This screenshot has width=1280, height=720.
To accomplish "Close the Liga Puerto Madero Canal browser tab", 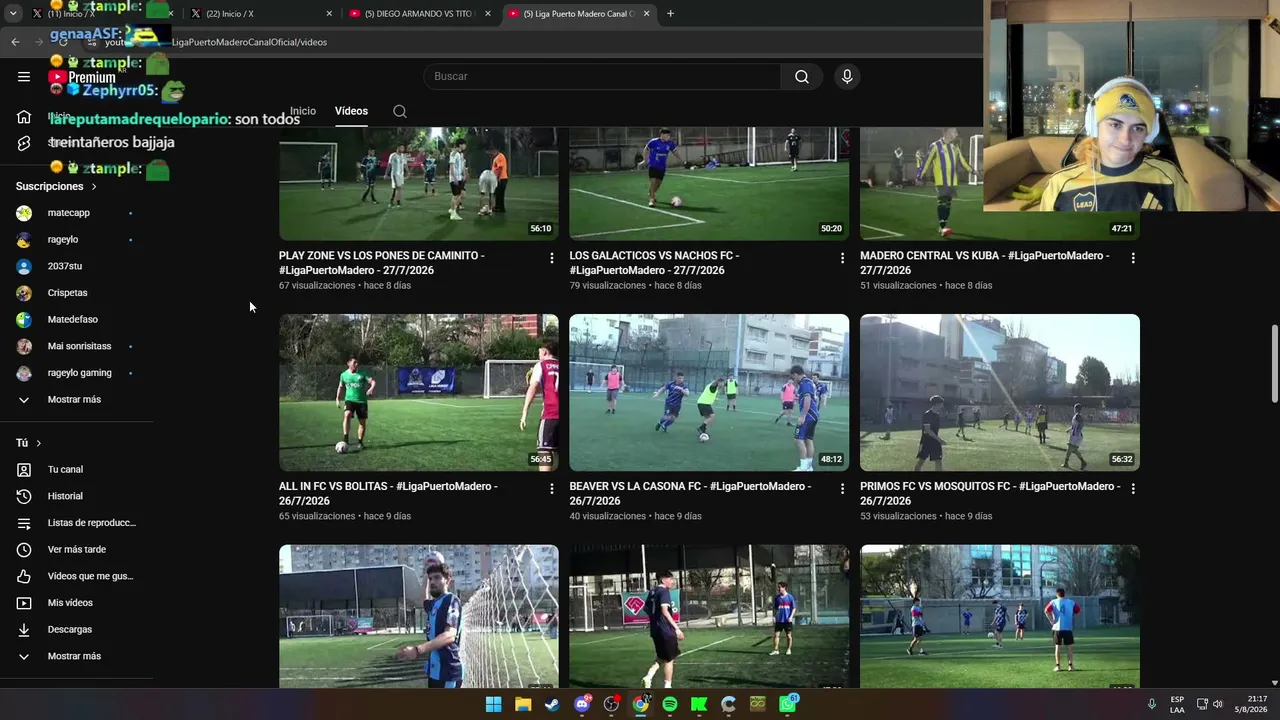I will (646, 14).
